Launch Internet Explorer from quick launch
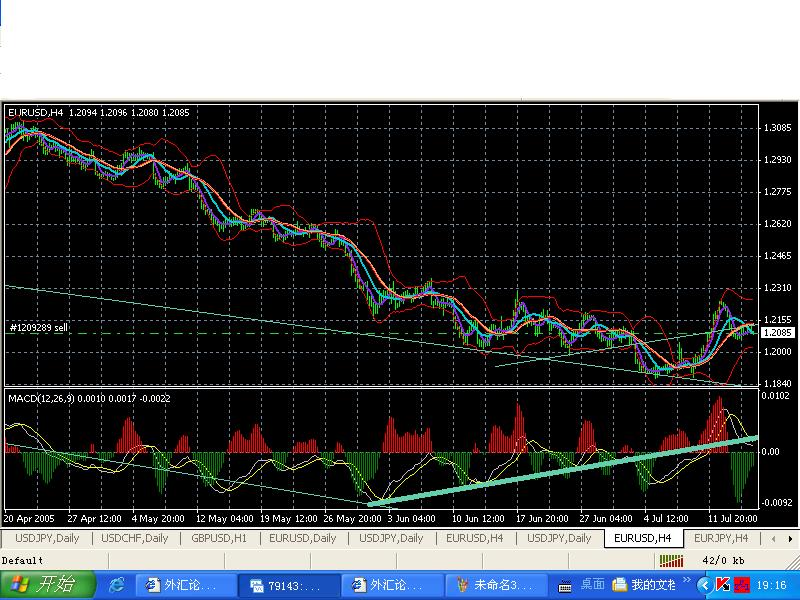The width and height of the screenshot is (800, 600). point(117,585)
